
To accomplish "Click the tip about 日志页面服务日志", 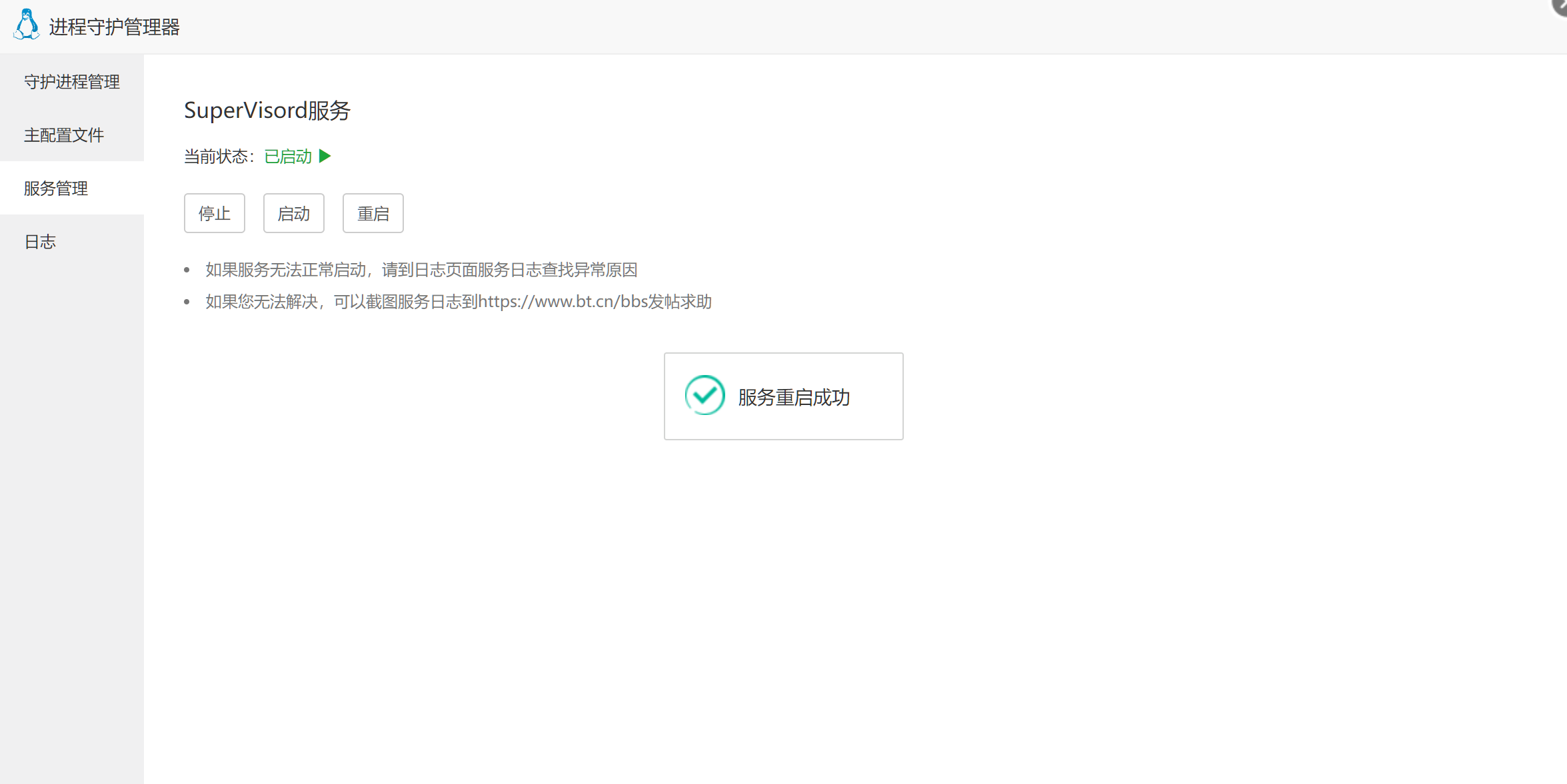I will tap(421, 270).
